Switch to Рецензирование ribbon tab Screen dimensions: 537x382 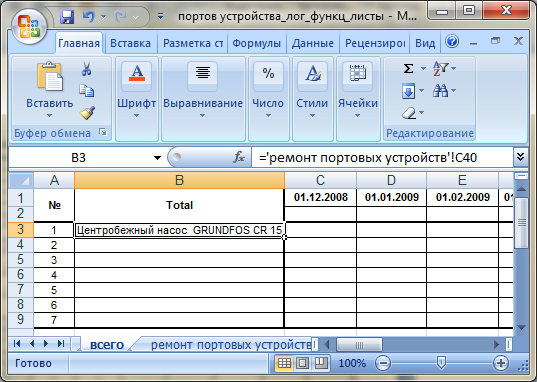[375, 44]
